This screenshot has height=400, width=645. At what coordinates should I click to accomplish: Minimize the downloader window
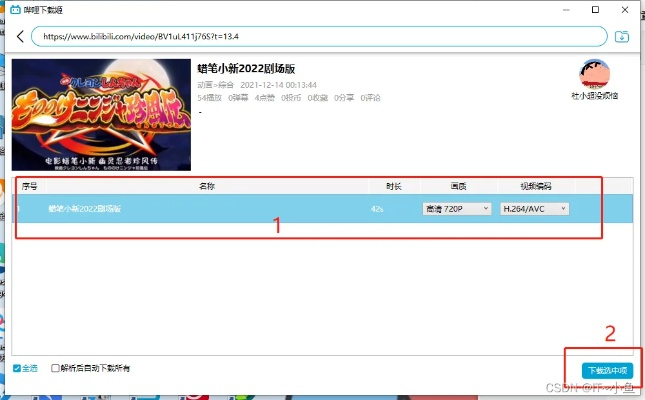click(566, 9)
